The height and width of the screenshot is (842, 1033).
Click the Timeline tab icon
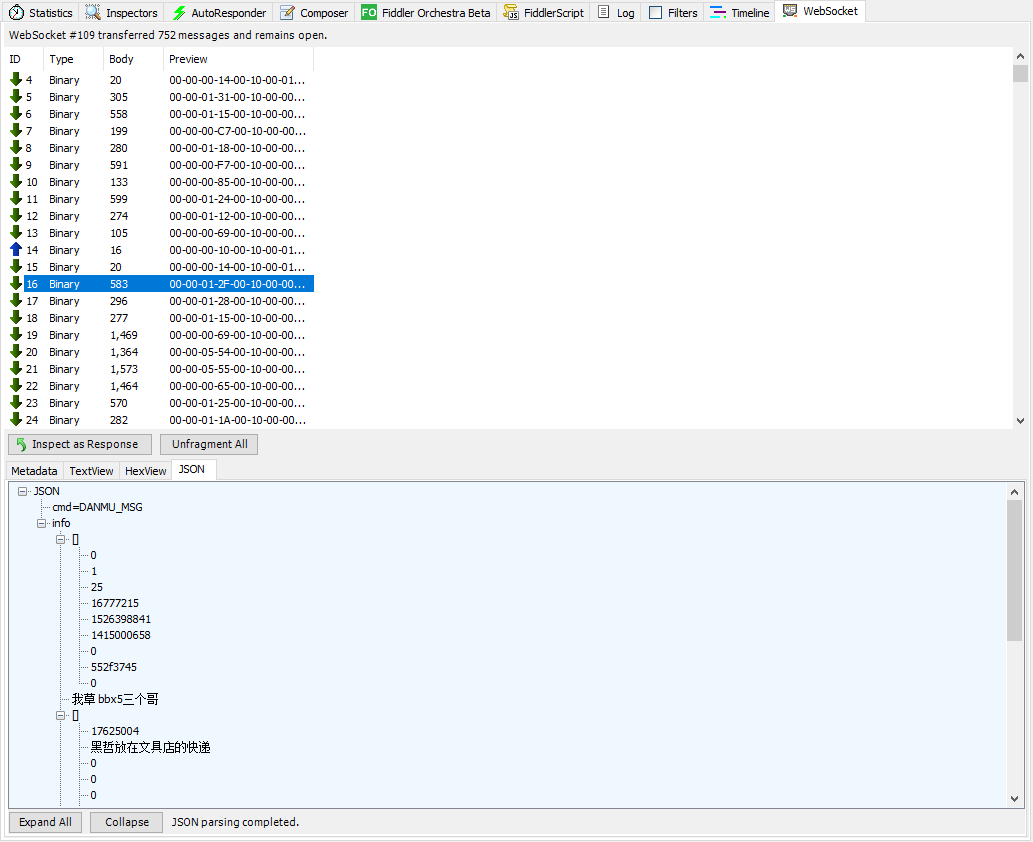pyautogui.click(x=718, y=13)
